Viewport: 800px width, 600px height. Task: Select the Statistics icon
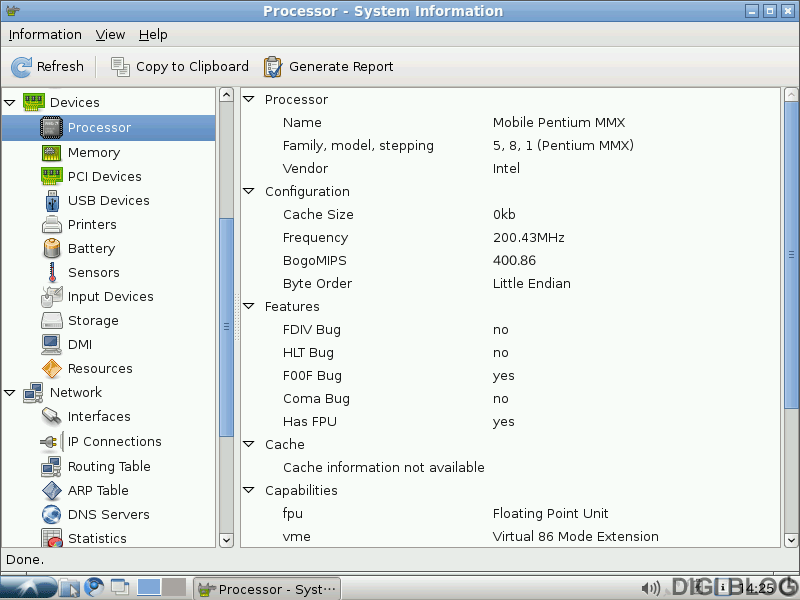52,538
